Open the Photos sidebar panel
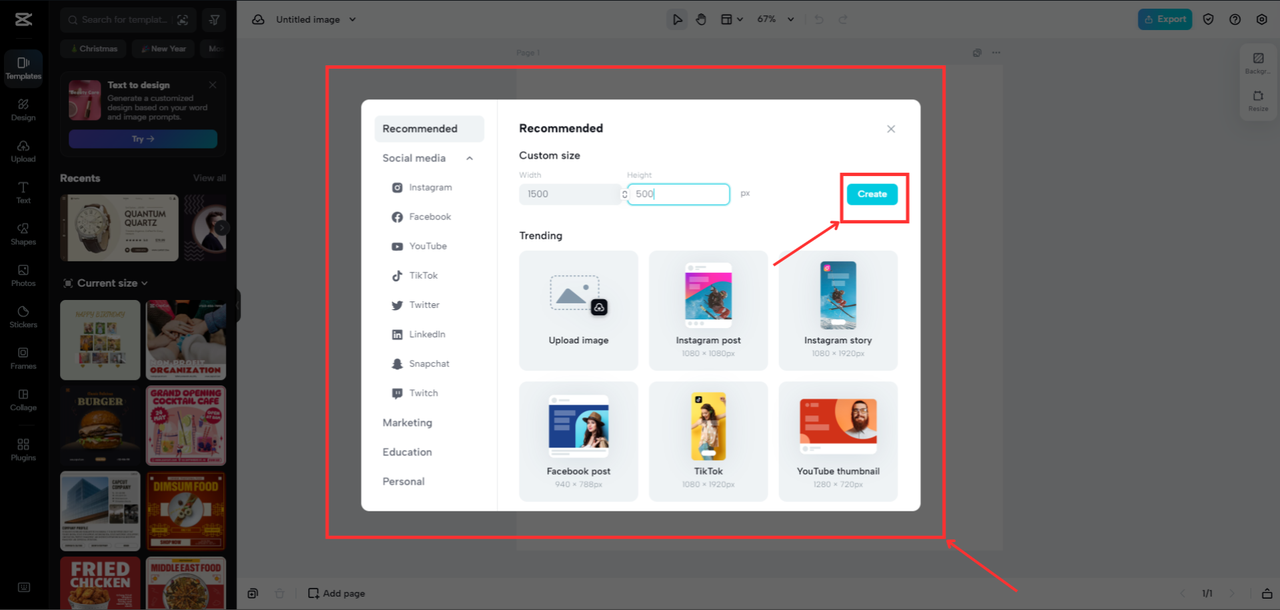1280x610 pixels. point(23,276)
